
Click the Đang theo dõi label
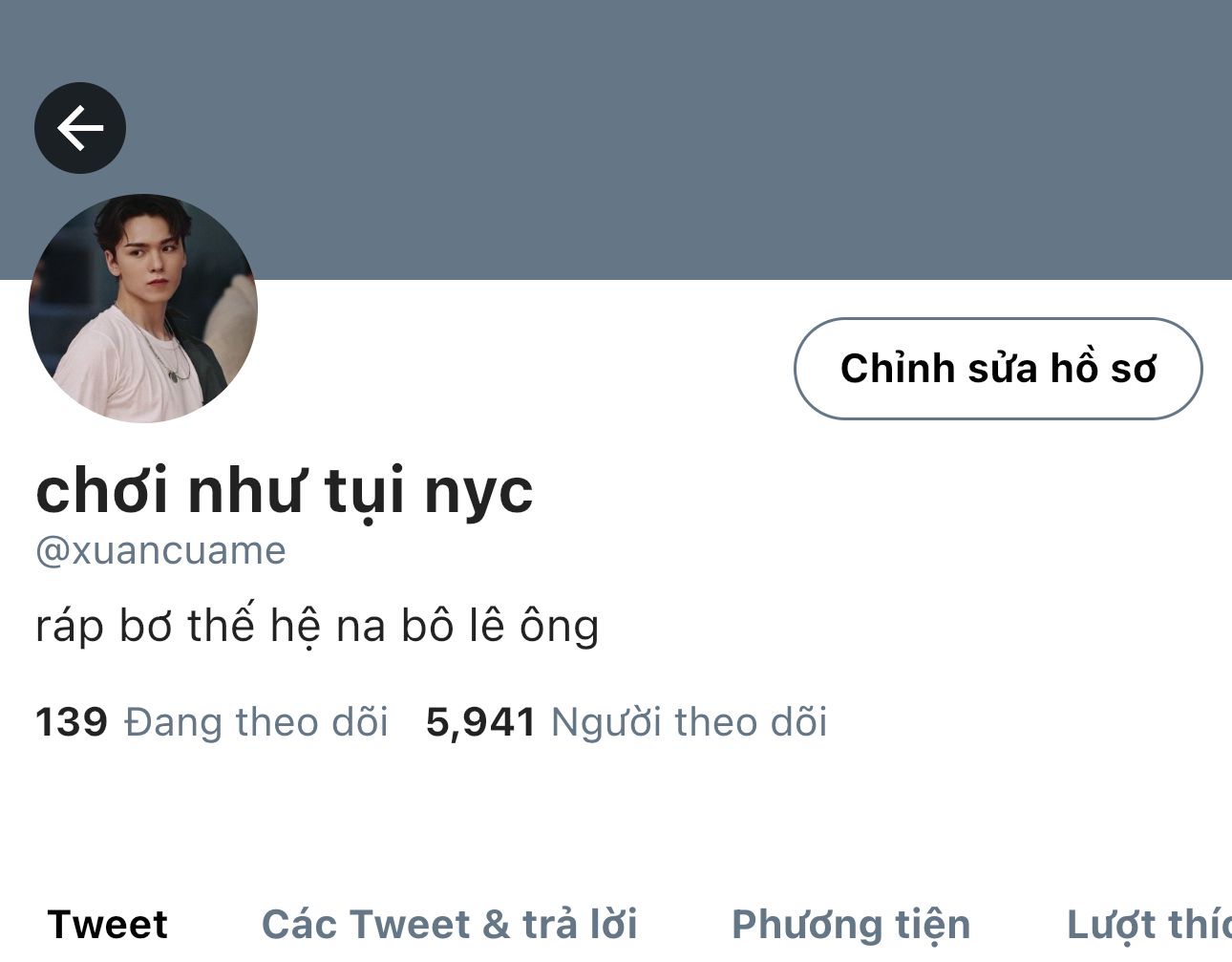tap(256, 722)
